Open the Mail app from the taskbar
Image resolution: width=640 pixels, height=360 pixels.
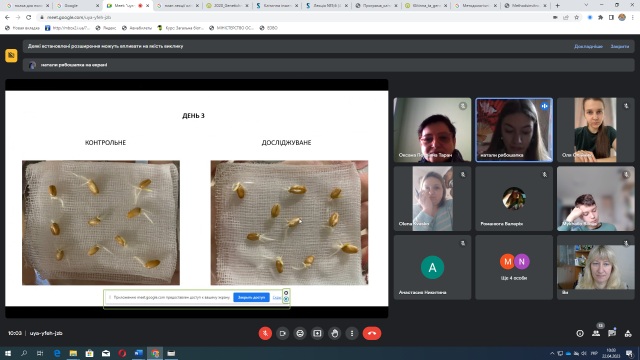(106, 353)
